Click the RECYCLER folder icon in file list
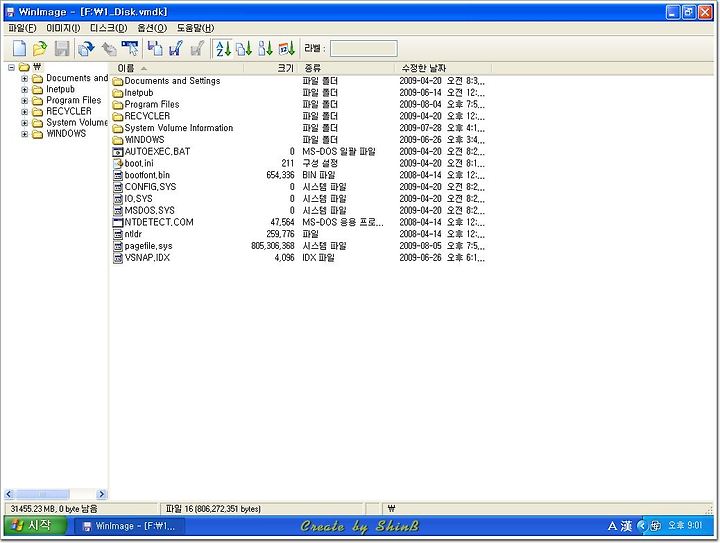720x543 pixels. 118,117
